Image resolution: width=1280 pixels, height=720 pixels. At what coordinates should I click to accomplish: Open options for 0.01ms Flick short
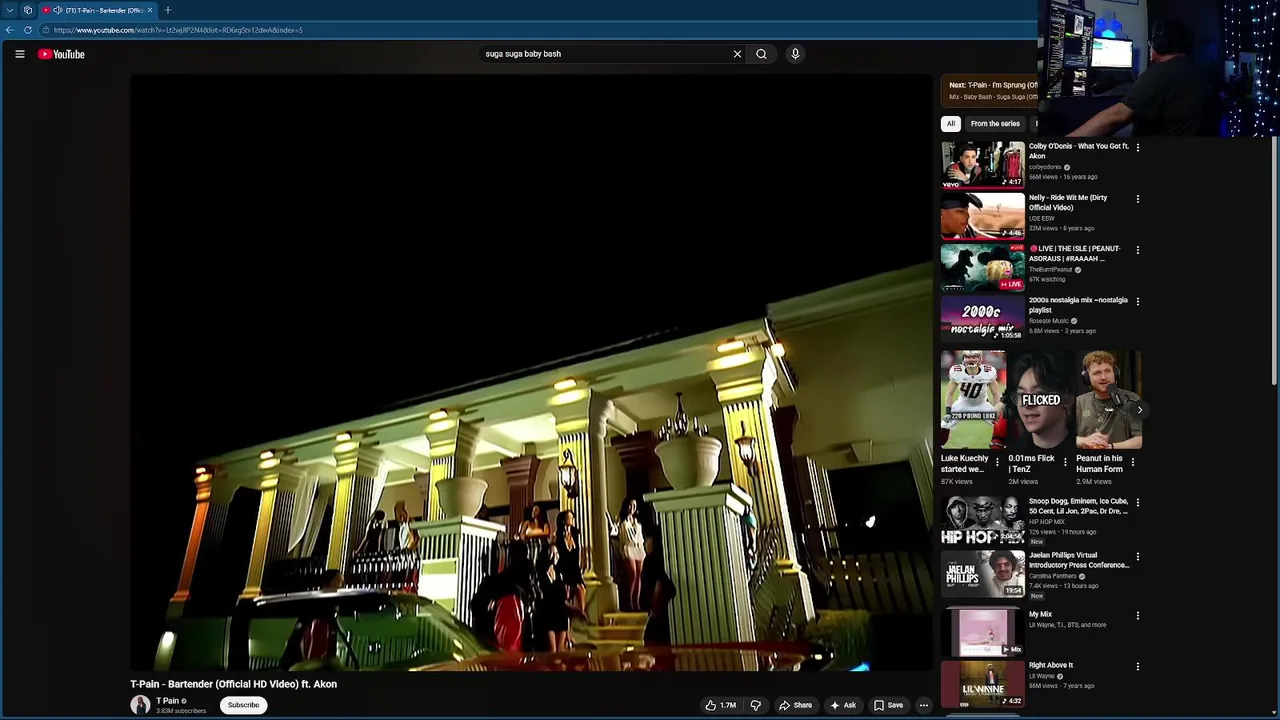1065,462
